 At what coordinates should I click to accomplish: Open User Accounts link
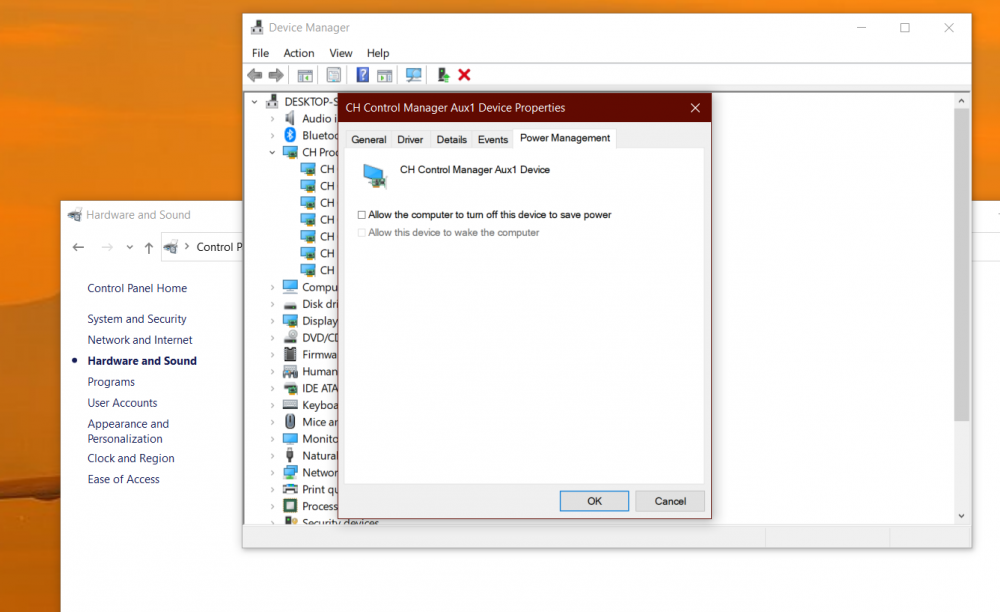122,403
